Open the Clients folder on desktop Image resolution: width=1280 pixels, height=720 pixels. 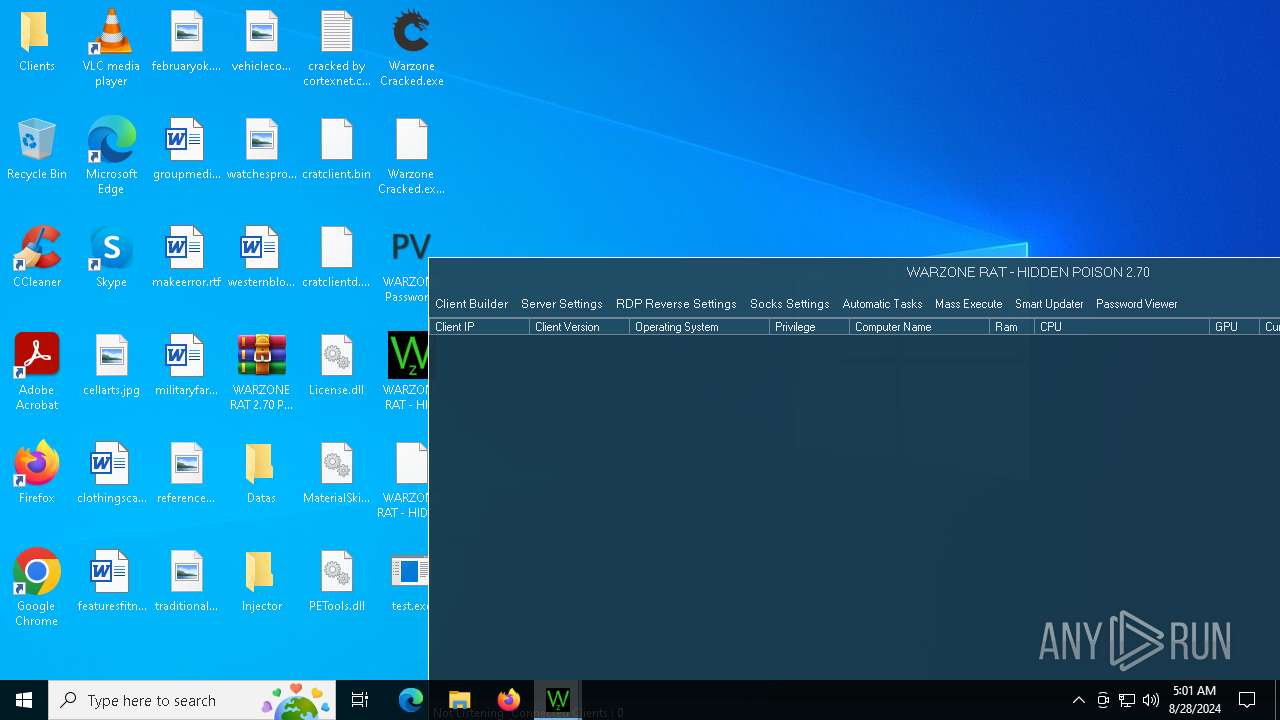tap(36, 42)
